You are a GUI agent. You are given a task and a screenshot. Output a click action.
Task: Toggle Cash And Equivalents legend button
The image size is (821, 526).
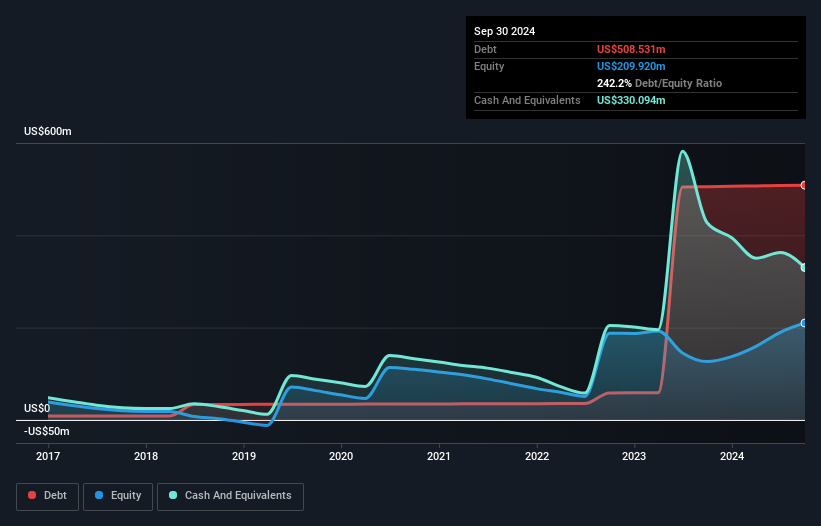point(230,496)
